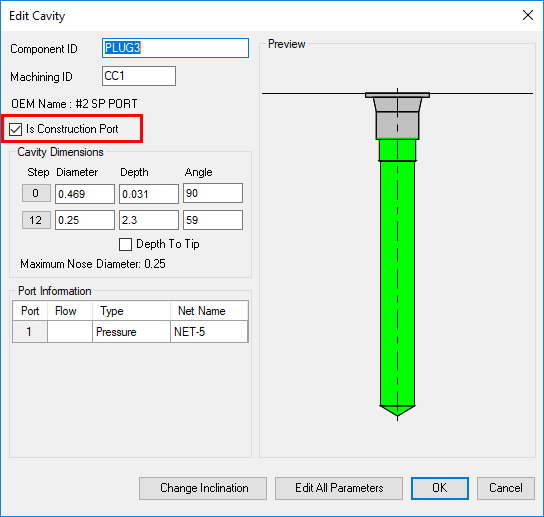Click the Machining ID field CC1

[139, 76]
